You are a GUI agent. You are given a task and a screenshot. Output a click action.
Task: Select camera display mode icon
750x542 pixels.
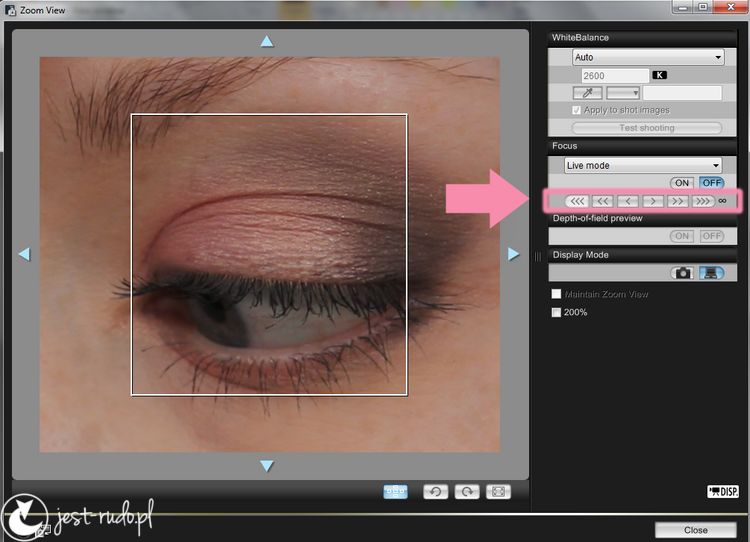tap(682, 273)
